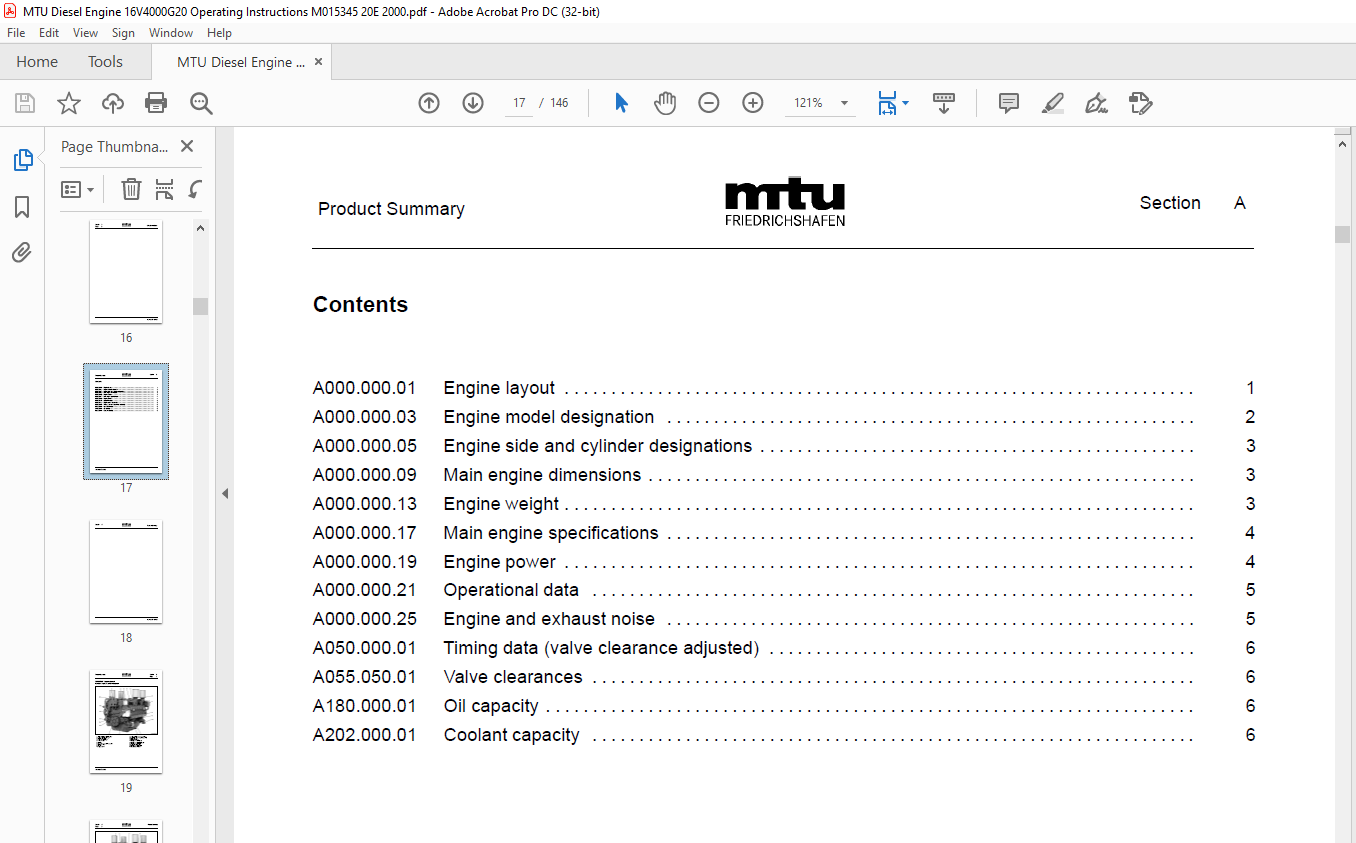The width and height of the screenshot is (1356, 843).
Task: Open the Help menu
Action: click(x=219, y=33)
